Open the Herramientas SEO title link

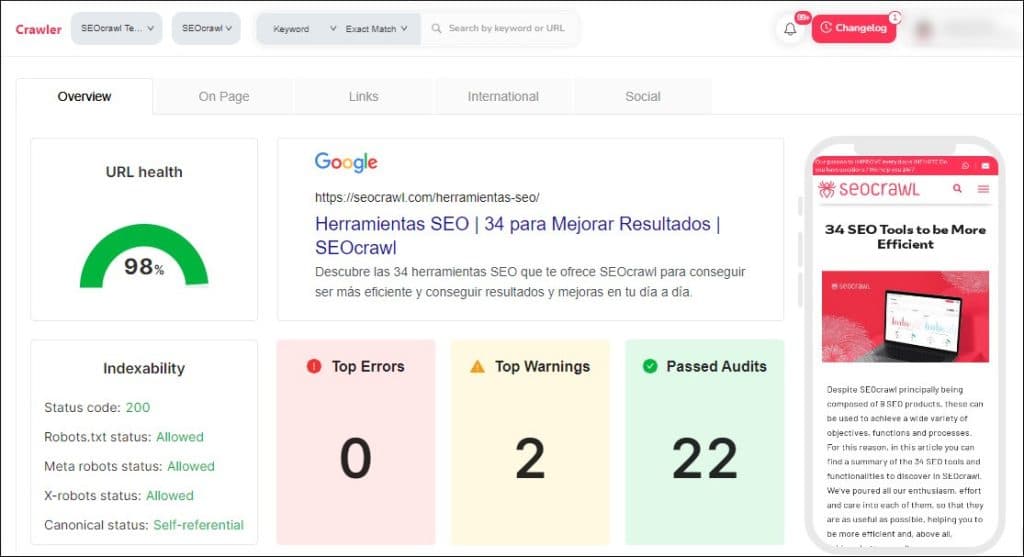tap(517, 236)
